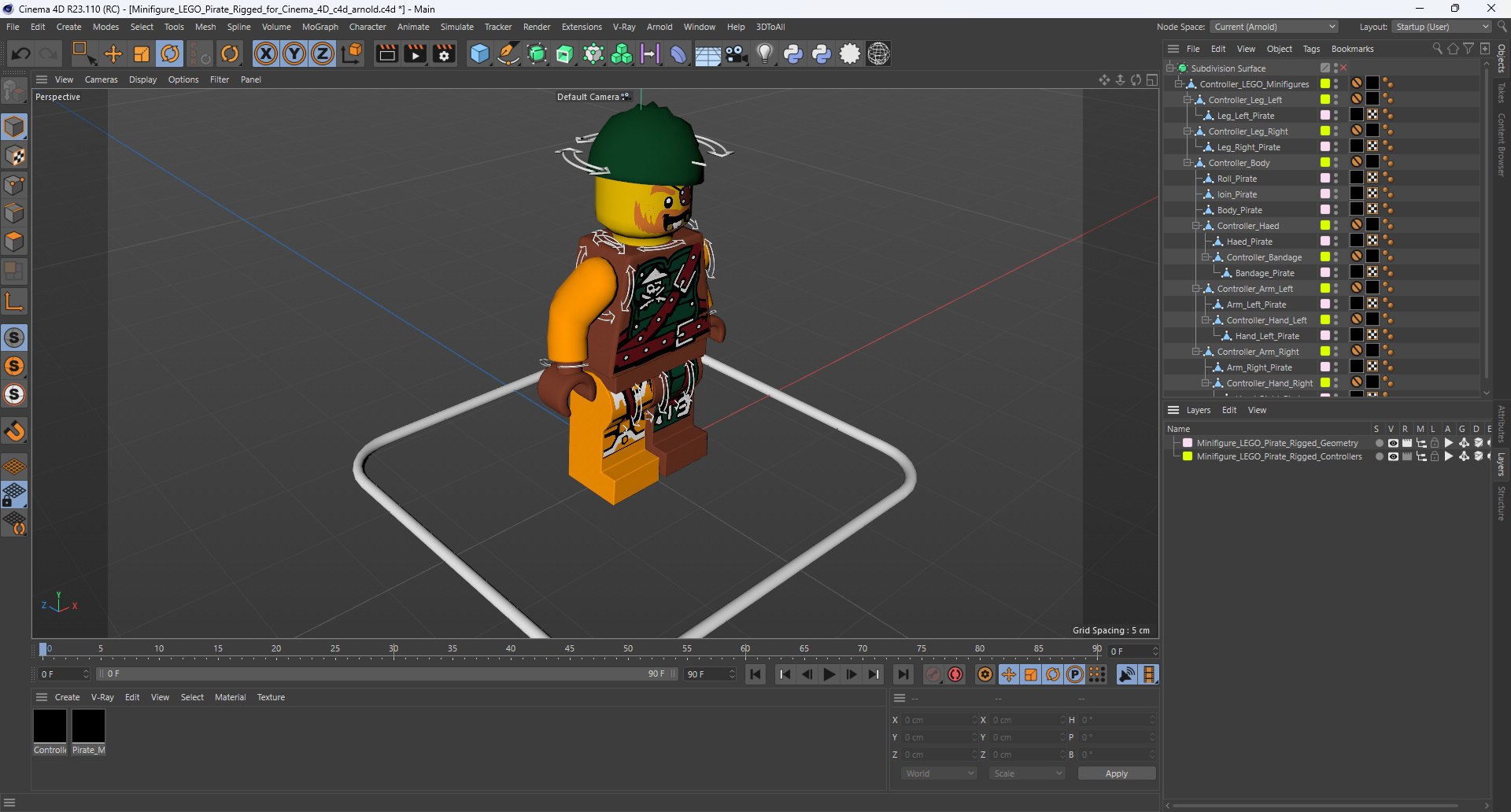Screen dimensions: 1511x812
Task: Collapse Controller_Arm_Left node
Action: pos(1196,288)
